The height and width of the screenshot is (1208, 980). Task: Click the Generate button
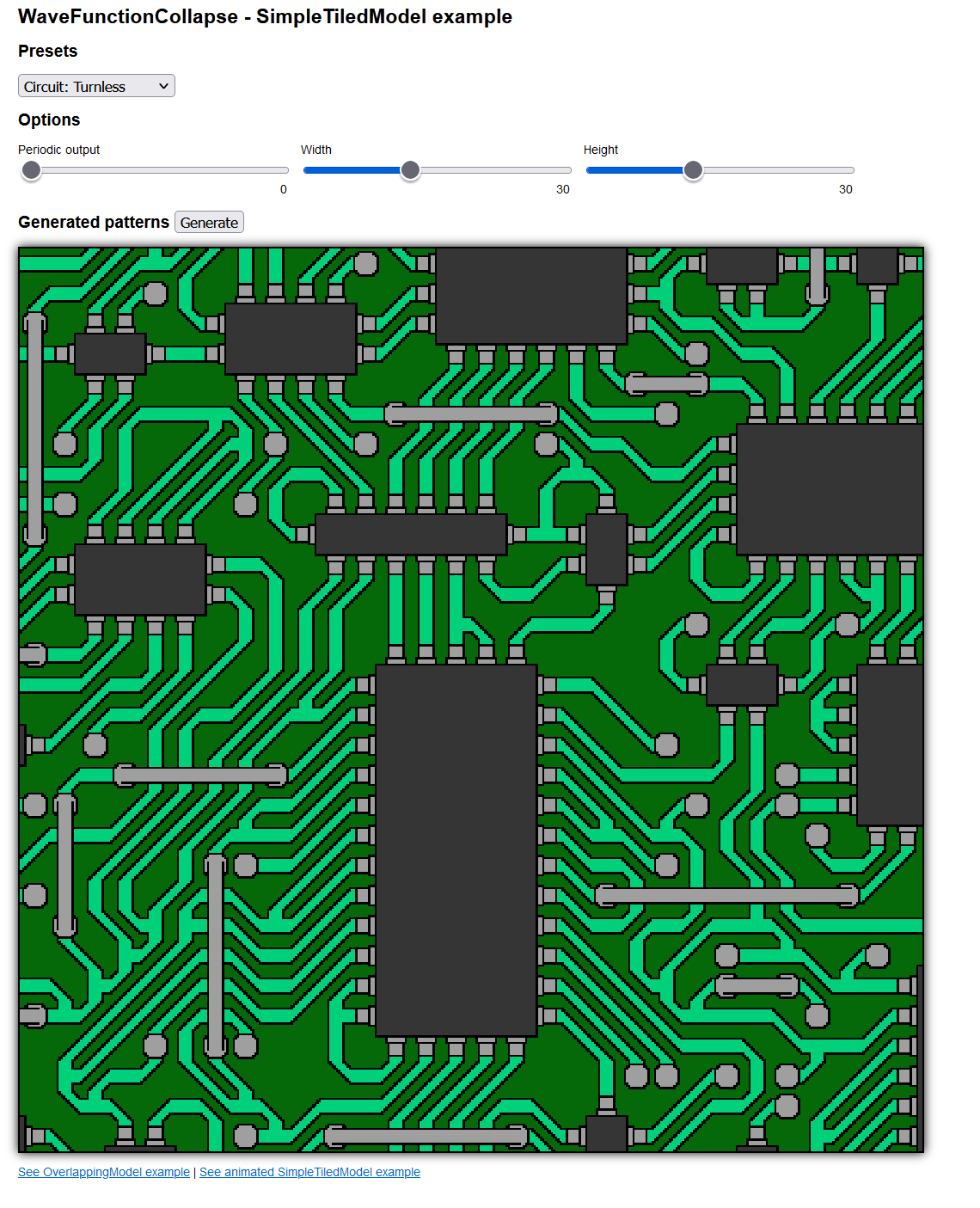(208, 222)
